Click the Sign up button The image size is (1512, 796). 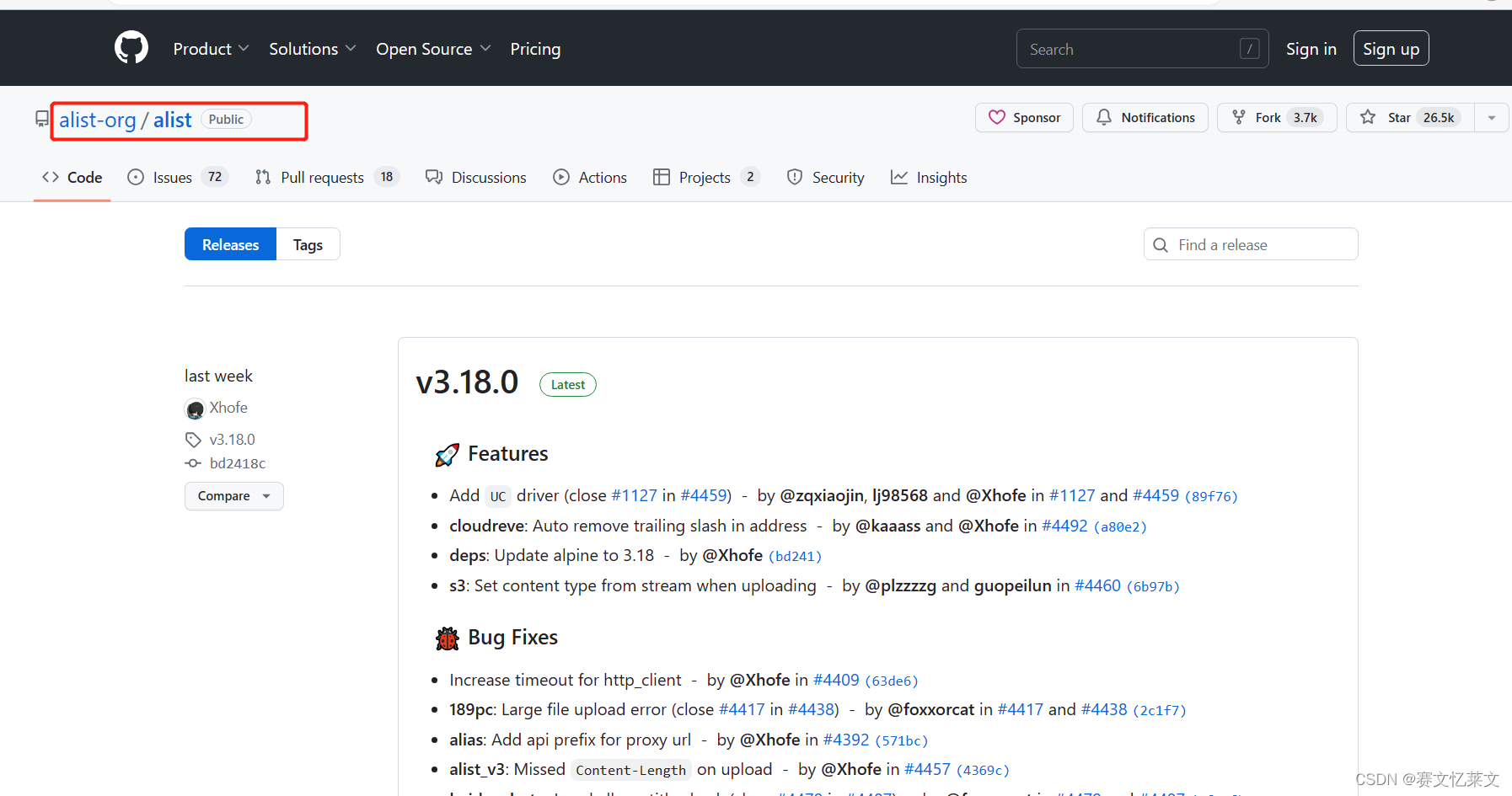point(1391,49)
